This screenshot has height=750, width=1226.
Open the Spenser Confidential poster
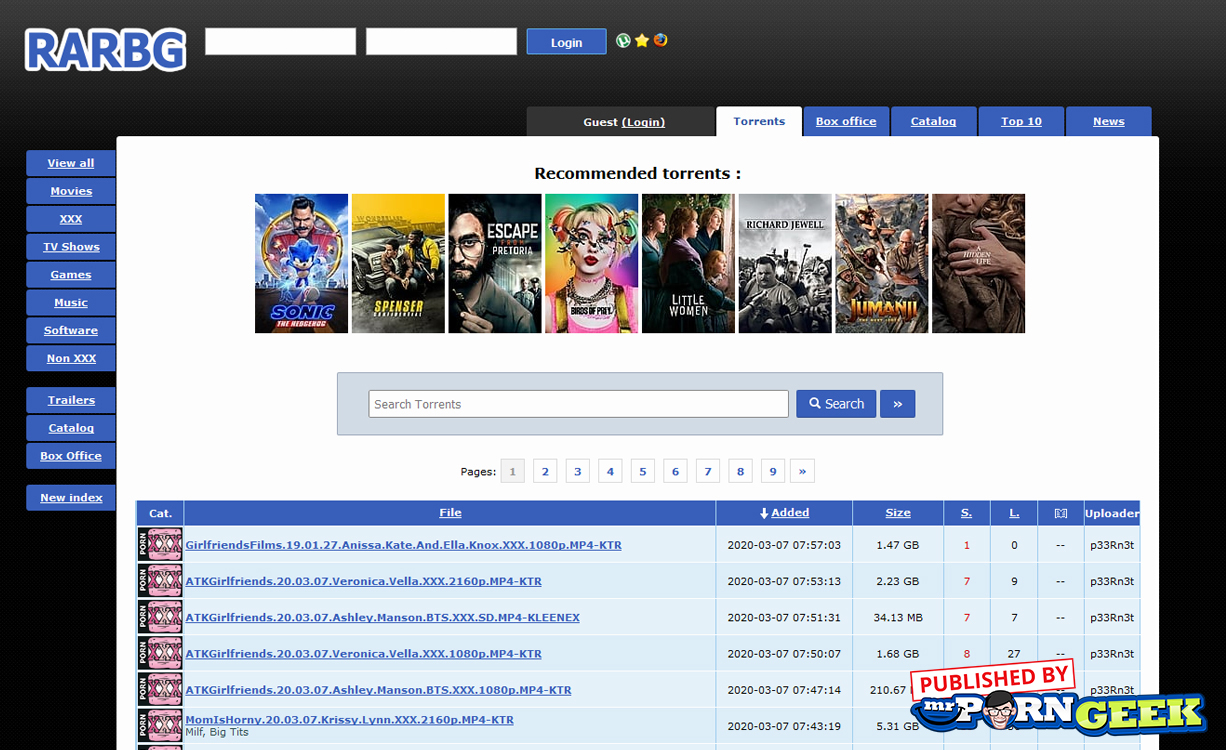[x=398, y=263]
